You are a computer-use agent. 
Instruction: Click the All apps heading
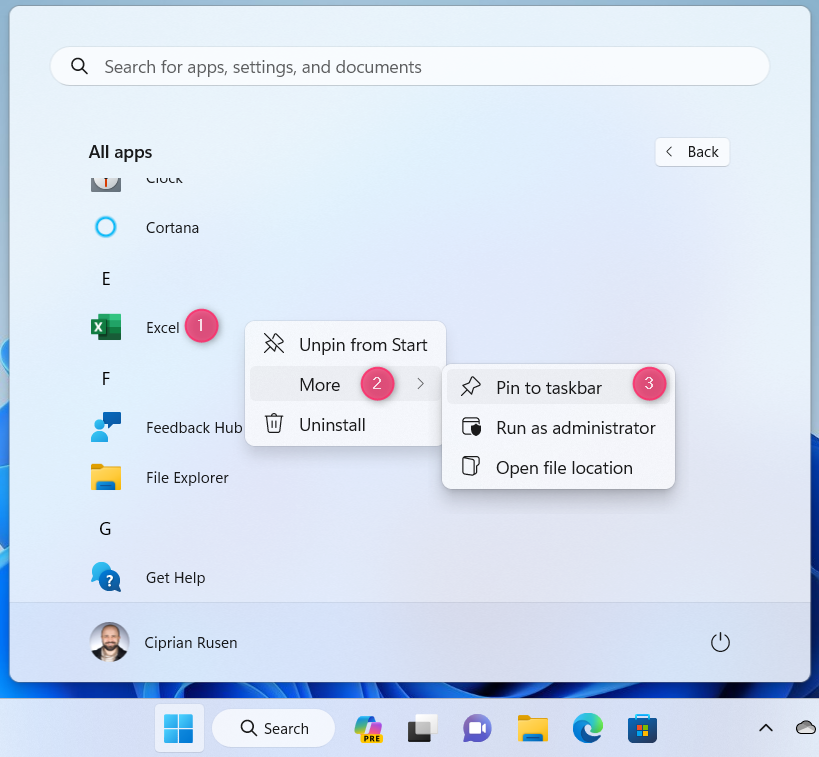(120, 153)
